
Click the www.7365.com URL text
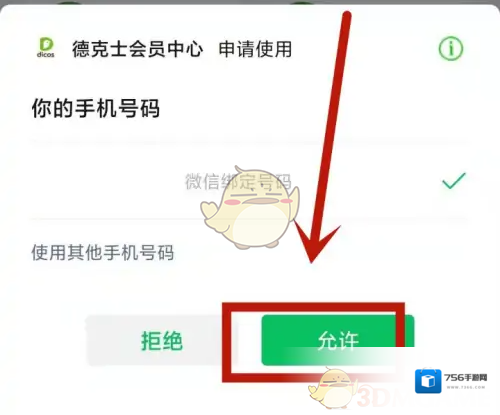click(x=466, y=387)
